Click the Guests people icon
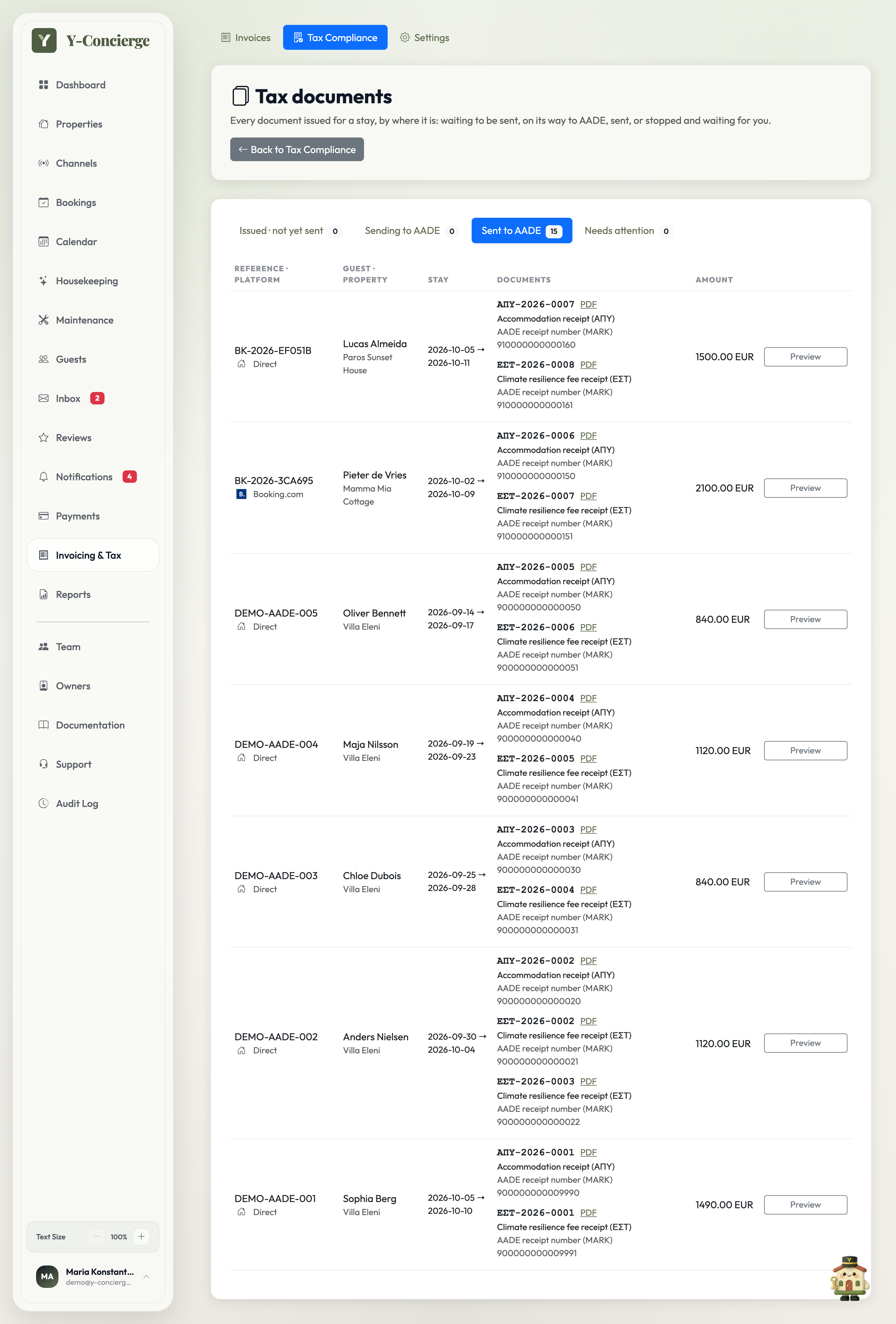896x1324 pixels. coord(43,359)
